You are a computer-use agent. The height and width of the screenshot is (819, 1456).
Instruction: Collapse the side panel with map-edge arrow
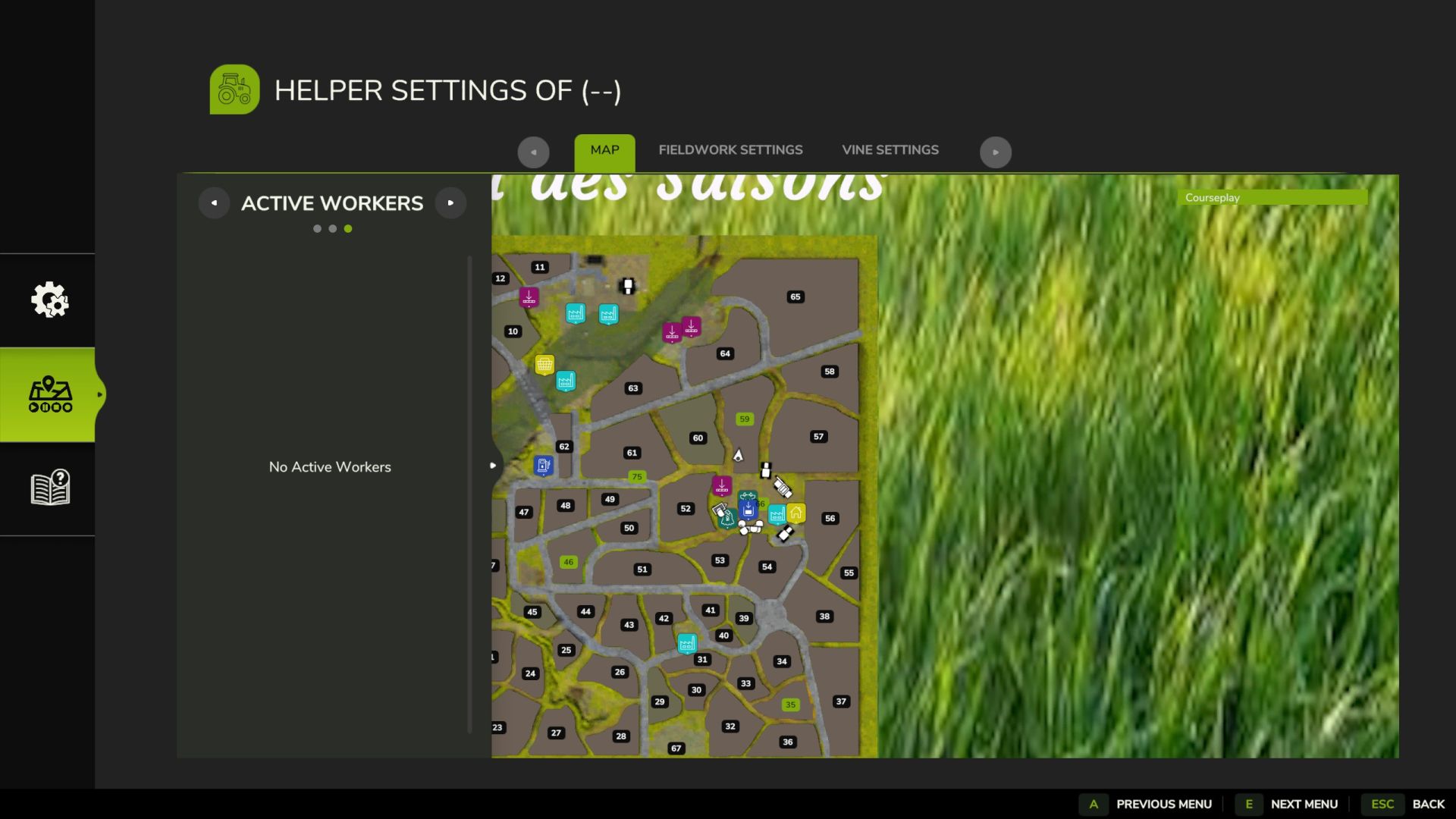[493, 466]
